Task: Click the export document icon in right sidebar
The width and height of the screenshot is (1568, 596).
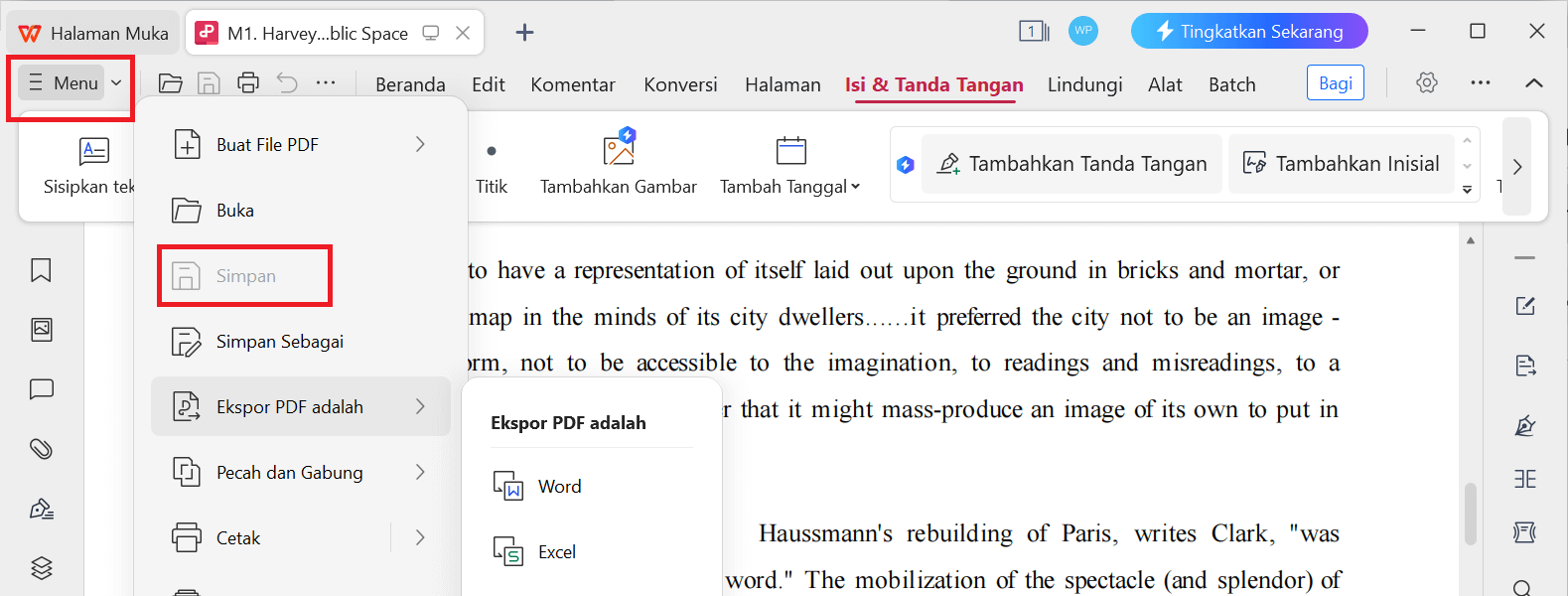Action: (x=1525, y=366)
